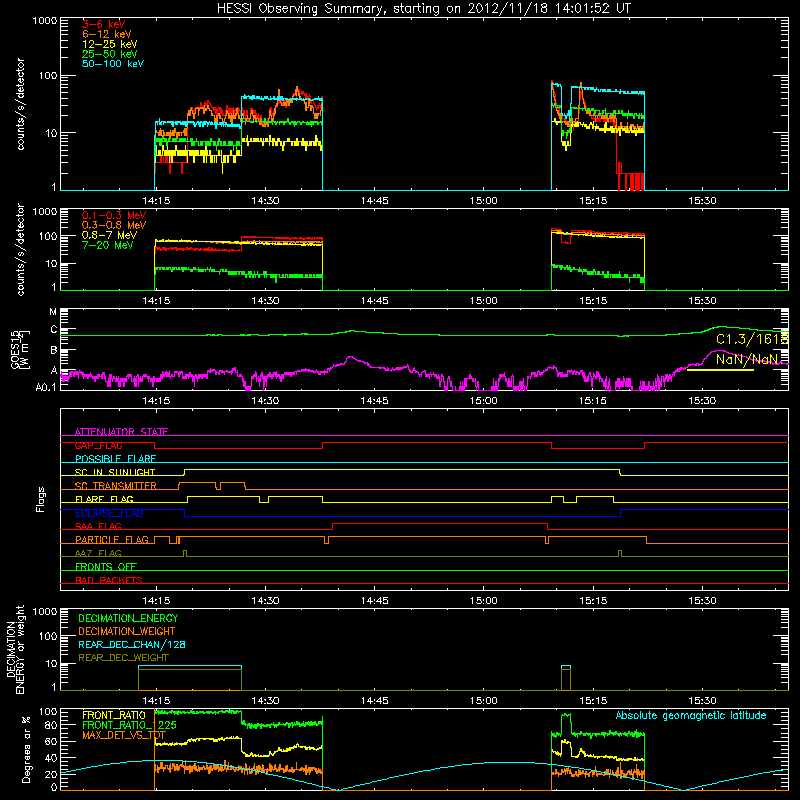Click the 15:30 tick under the GOES plot

[x=702, y=401]
